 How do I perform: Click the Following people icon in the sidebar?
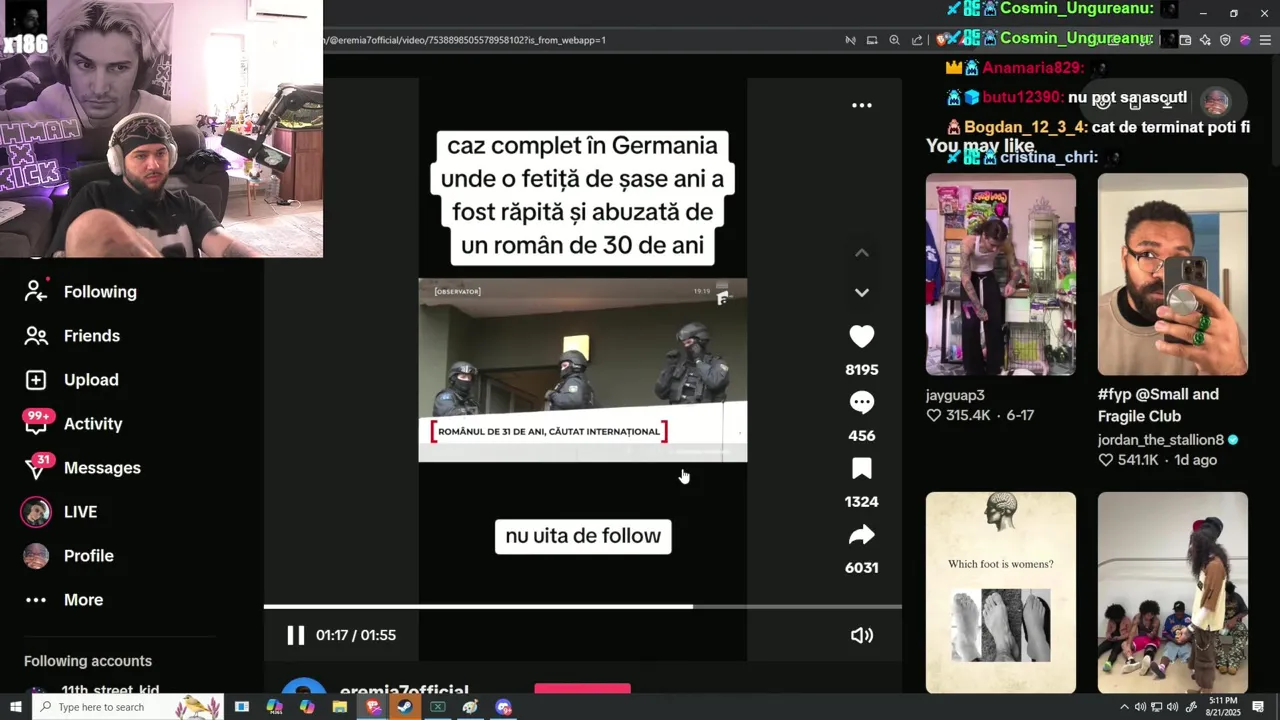coord(36,291)
